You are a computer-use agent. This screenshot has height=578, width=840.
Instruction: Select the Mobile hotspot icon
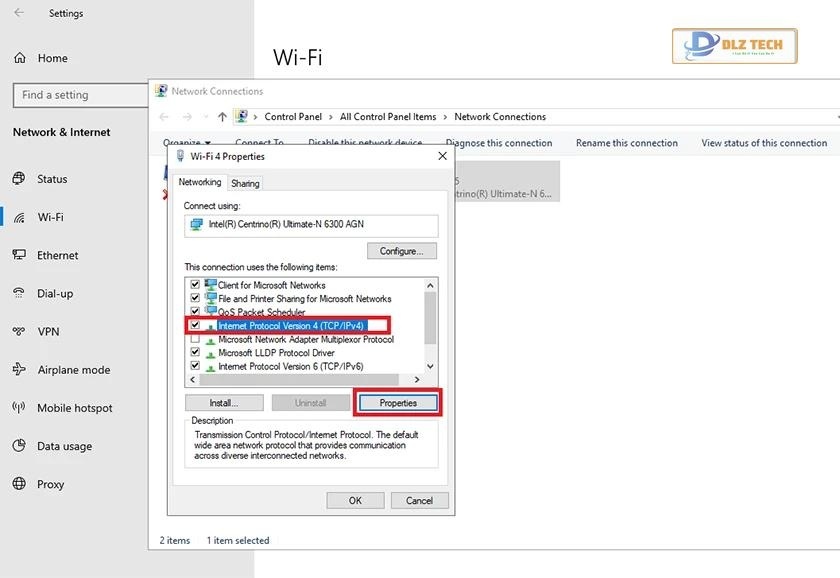coord(19,408)
